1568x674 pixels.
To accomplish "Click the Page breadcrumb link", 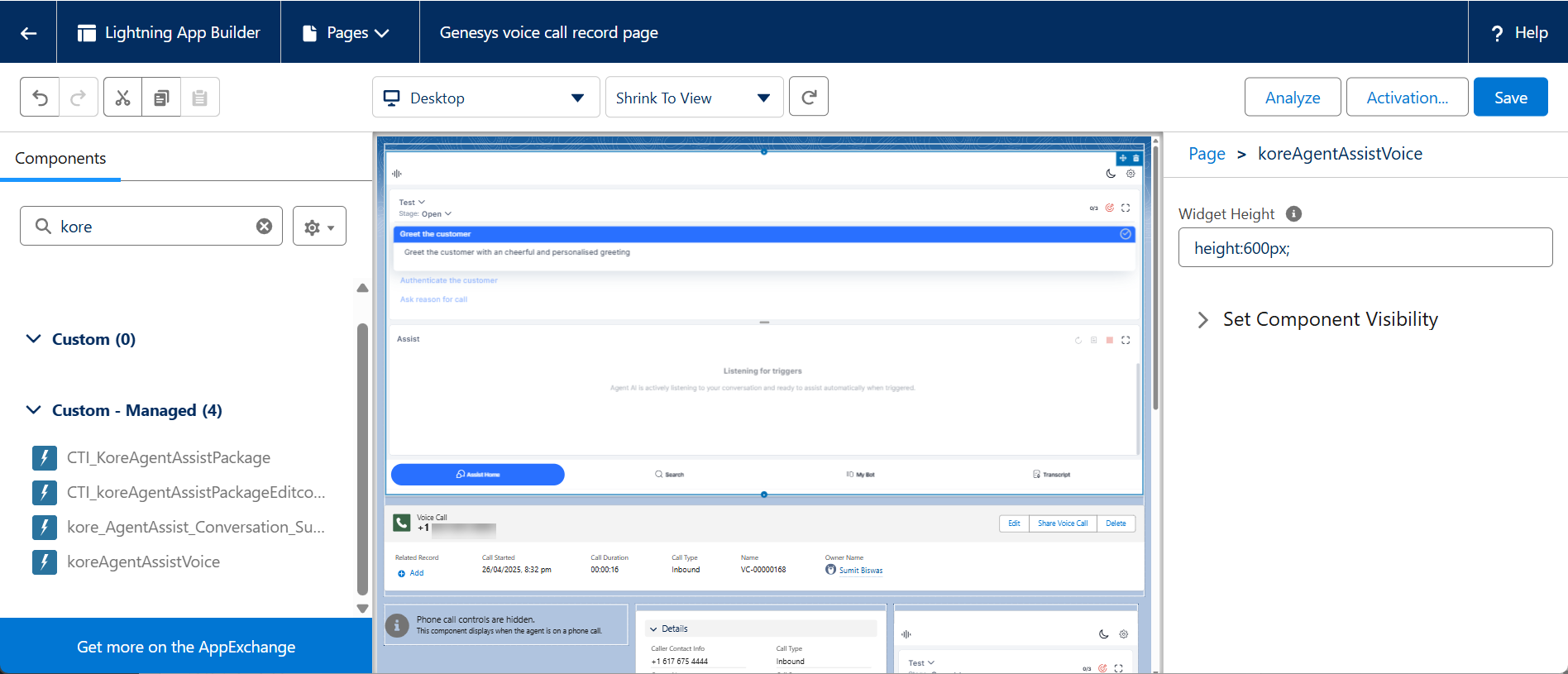I will 1207,154.
